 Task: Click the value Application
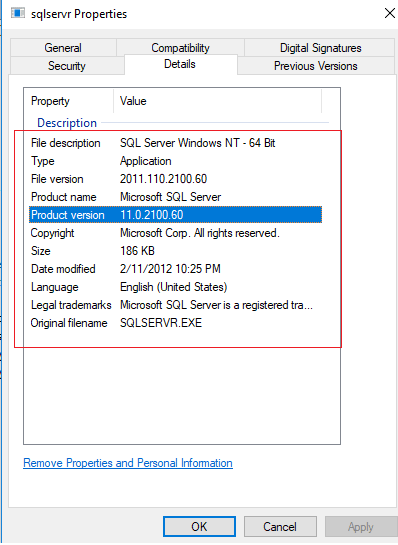click(x=146, y=161)
